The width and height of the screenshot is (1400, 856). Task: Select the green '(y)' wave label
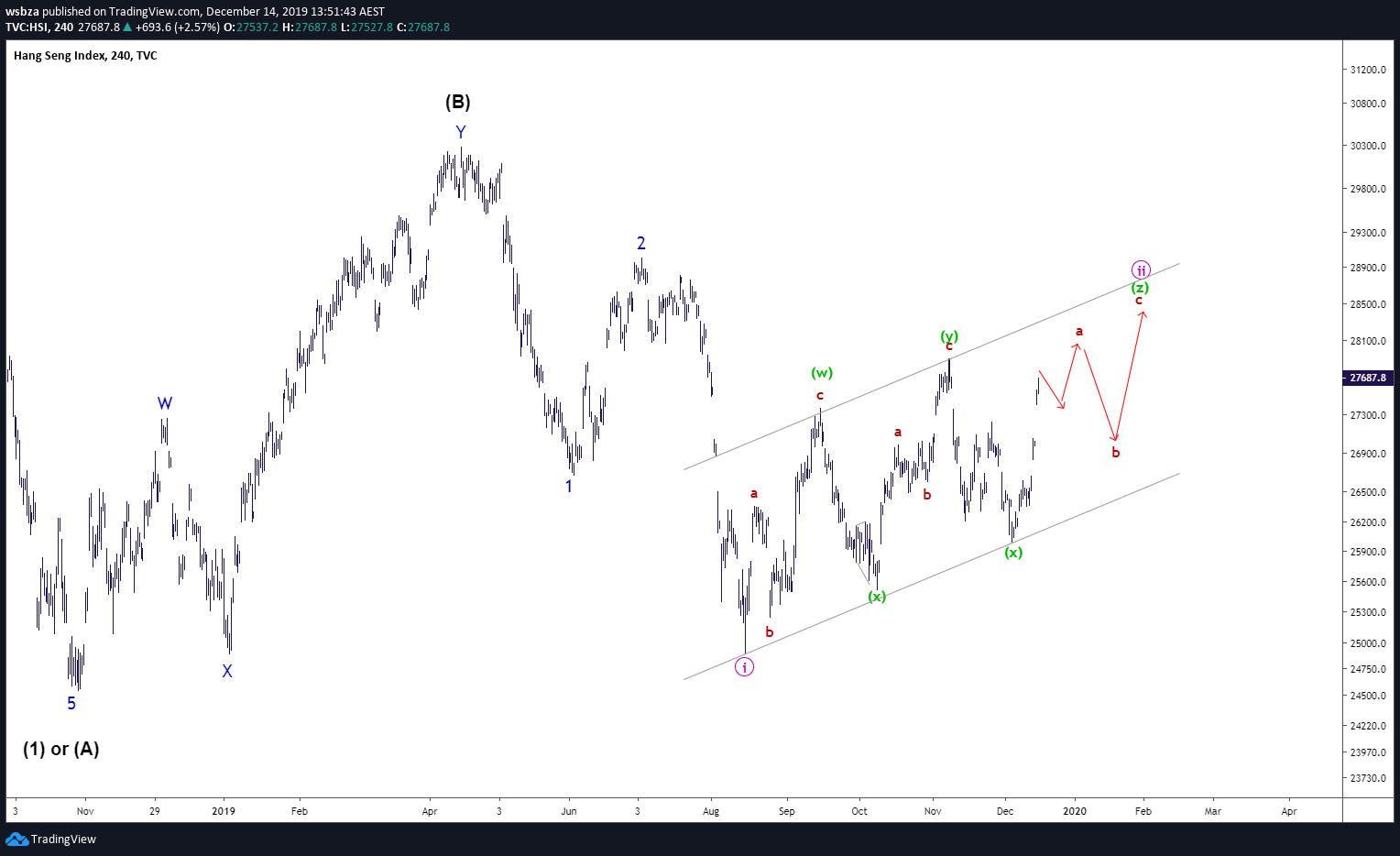tap(950, 335)
